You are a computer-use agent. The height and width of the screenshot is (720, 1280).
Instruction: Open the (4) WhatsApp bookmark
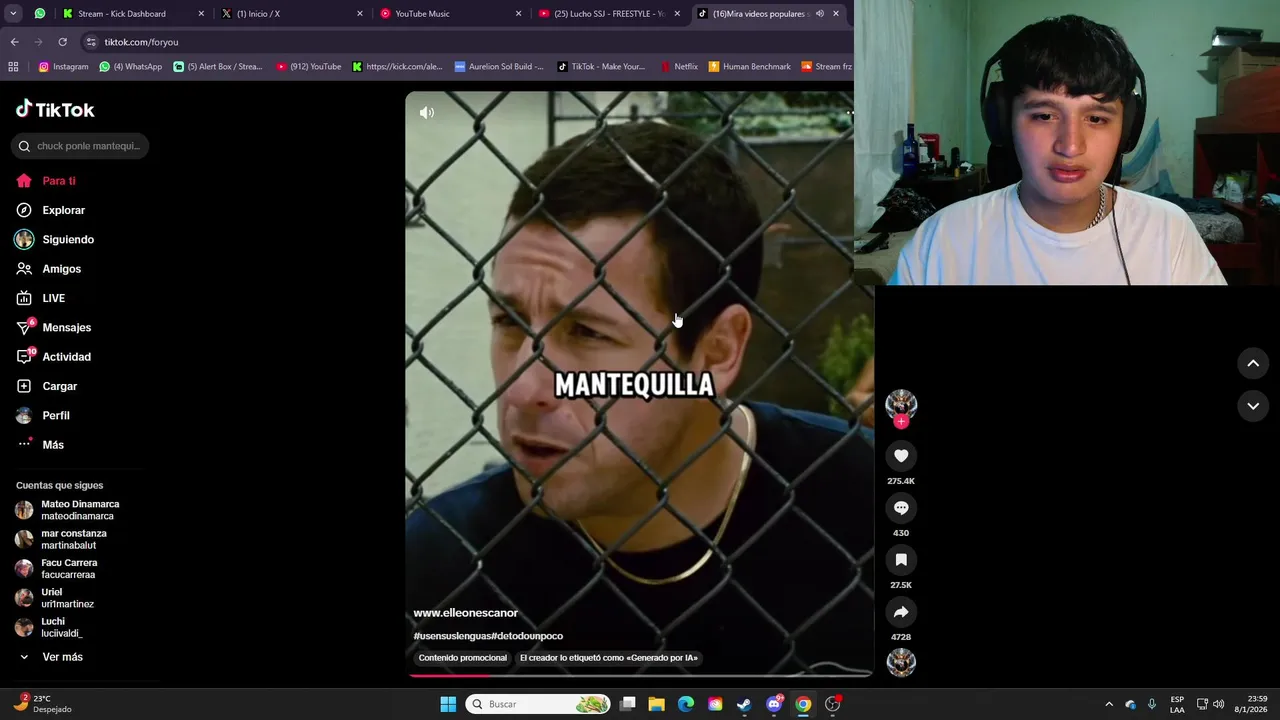[x=131, y=67]
